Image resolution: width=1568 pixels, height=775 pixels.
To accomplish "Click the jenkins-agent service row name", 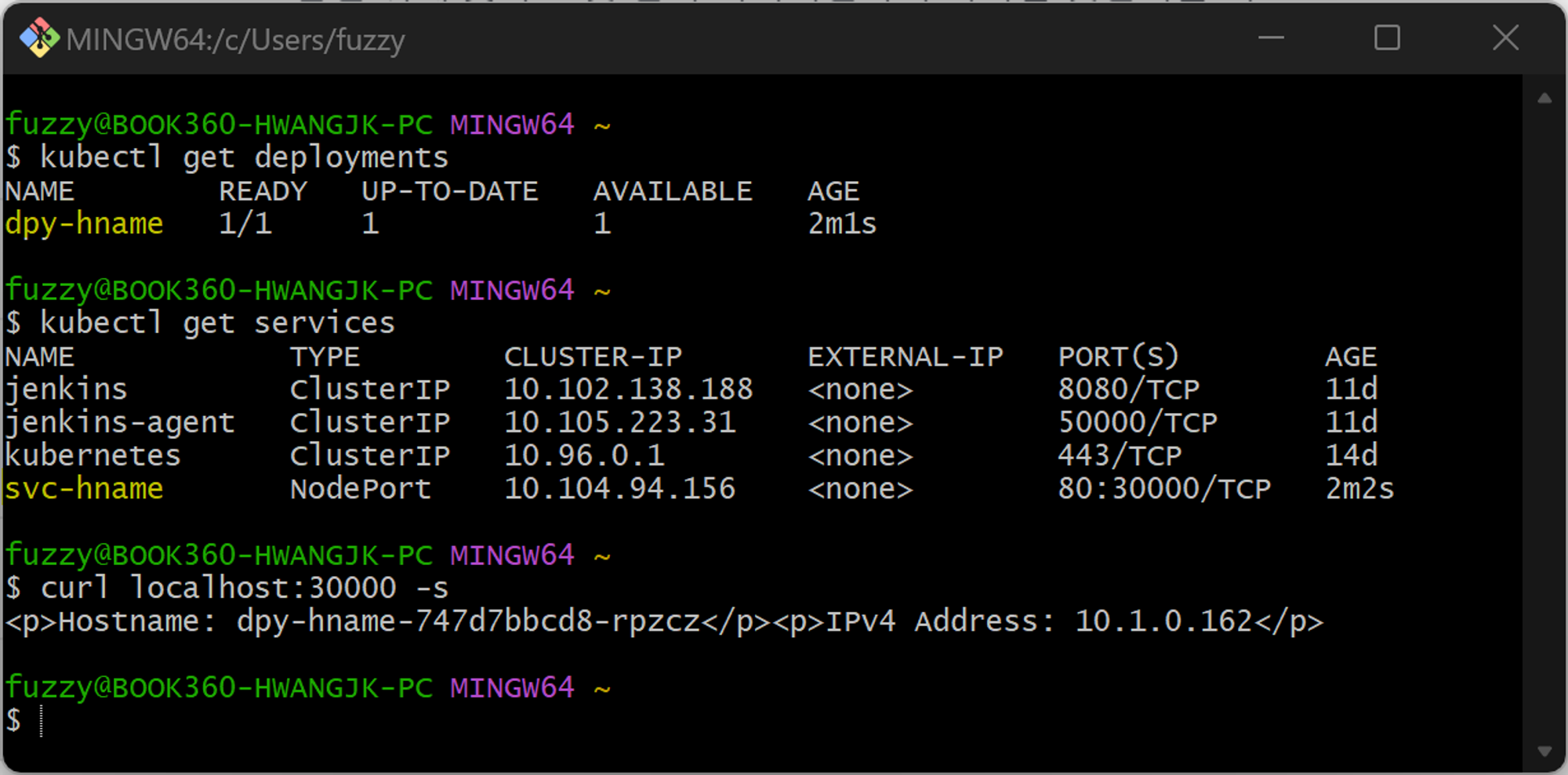I will coord(120,423).
